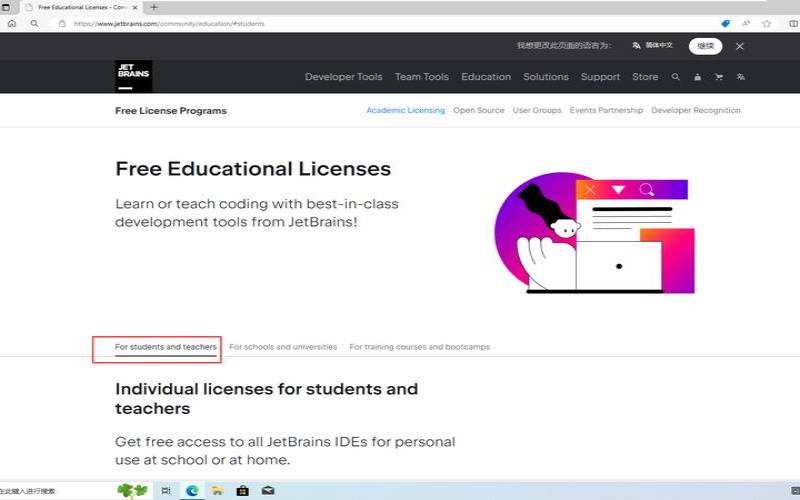
Task: Click the shopping tag icon in address bar
Action: (x=726, y=23)
